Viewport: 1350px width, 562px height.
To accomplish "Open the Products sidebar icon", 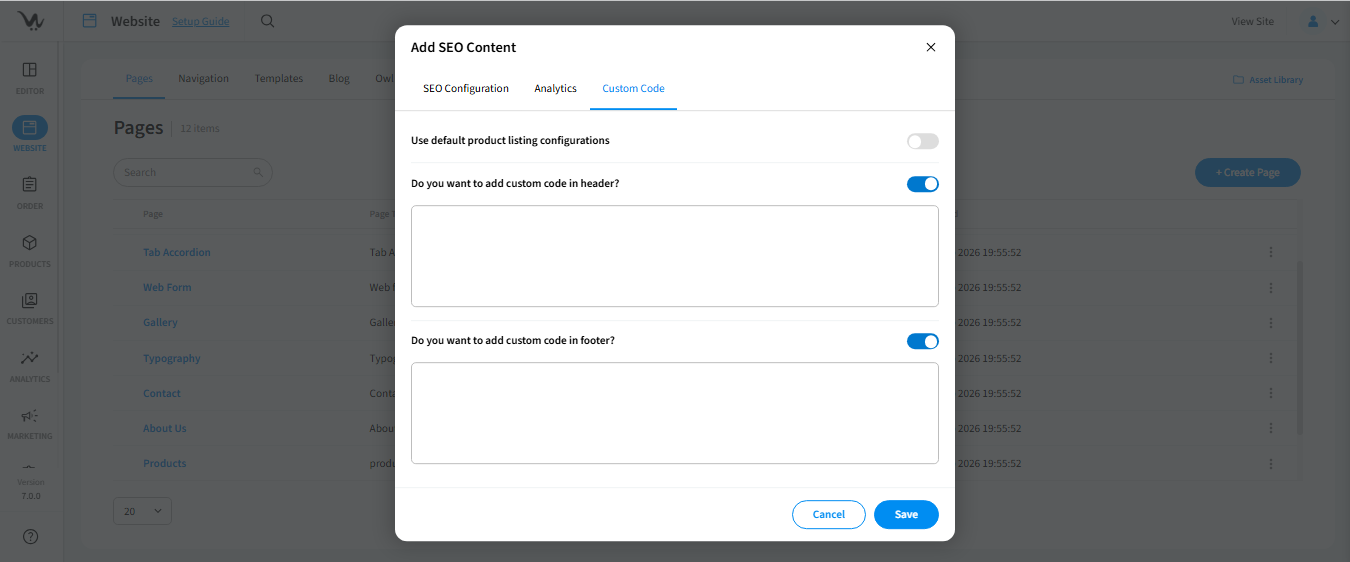I will pos(30,243).
